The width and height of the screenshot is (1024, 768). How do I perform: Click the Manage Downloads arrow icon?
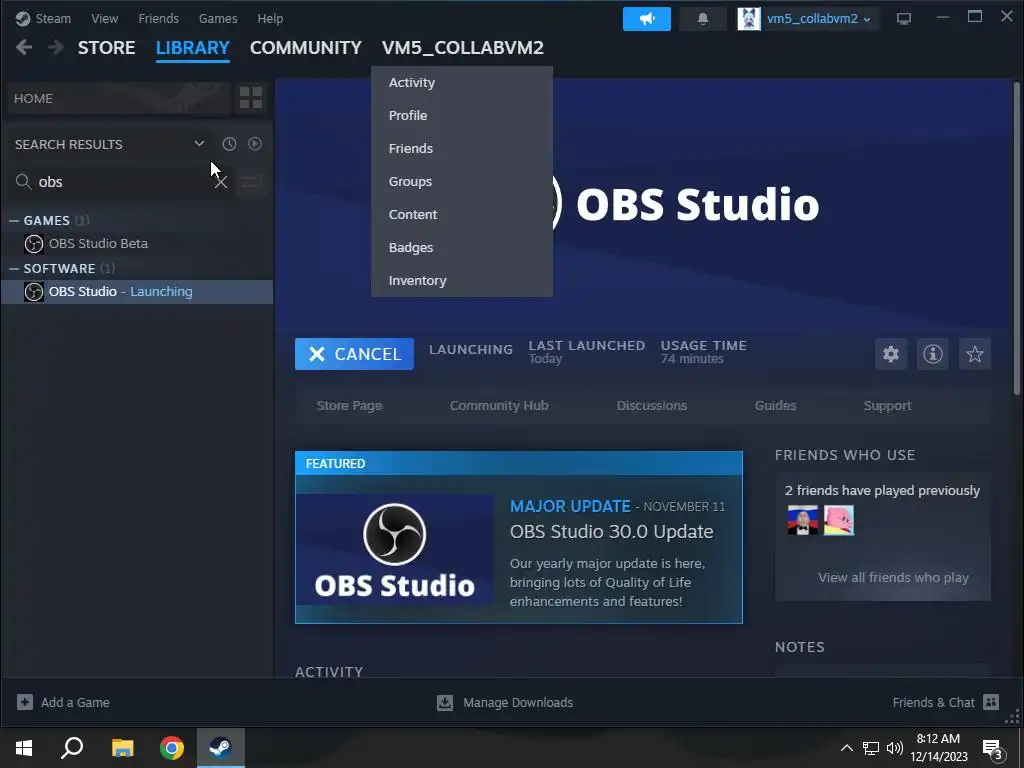[445, 703]
